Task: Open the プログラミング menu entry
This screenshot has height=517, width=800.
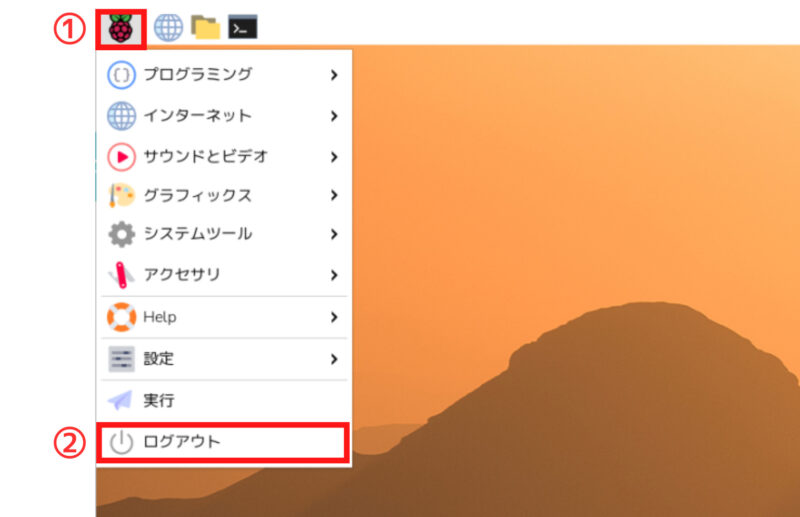Action: click(x=197, y=75)
